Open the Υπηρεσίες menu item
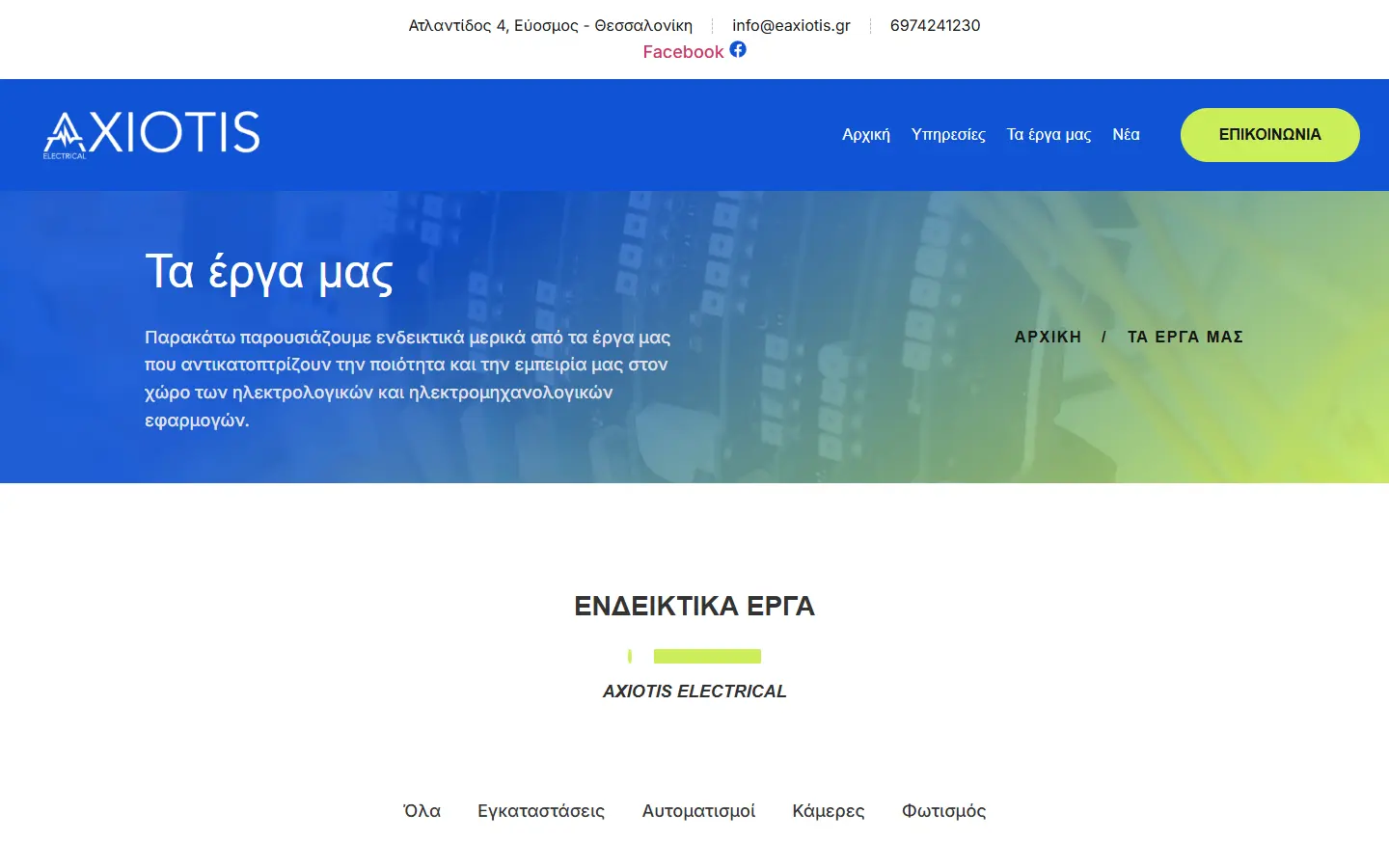Viewport: 1389px width, 868px height. click(948, 135)
